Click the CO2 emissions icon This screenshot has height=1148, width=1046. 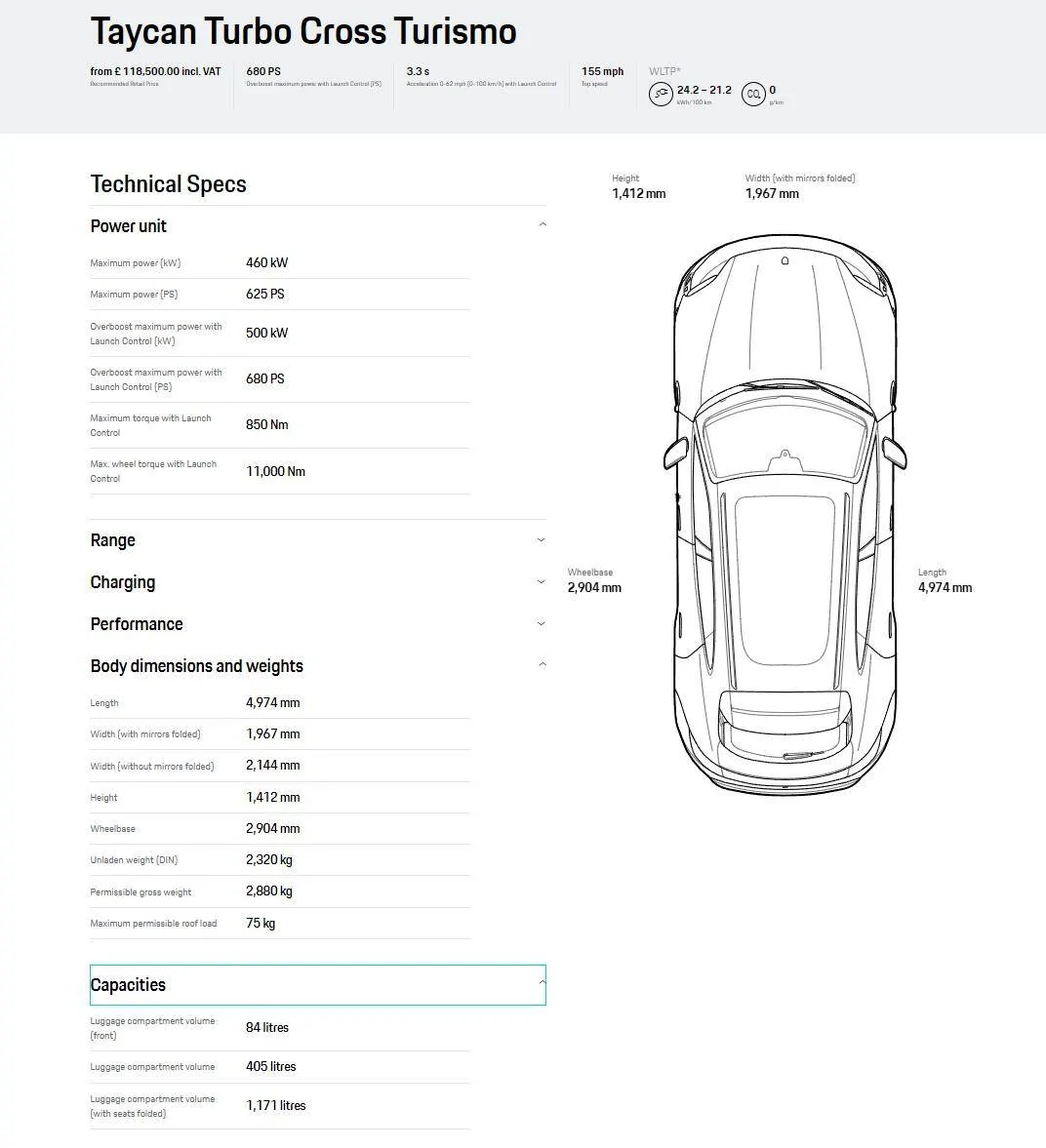(x=753, y=94)
